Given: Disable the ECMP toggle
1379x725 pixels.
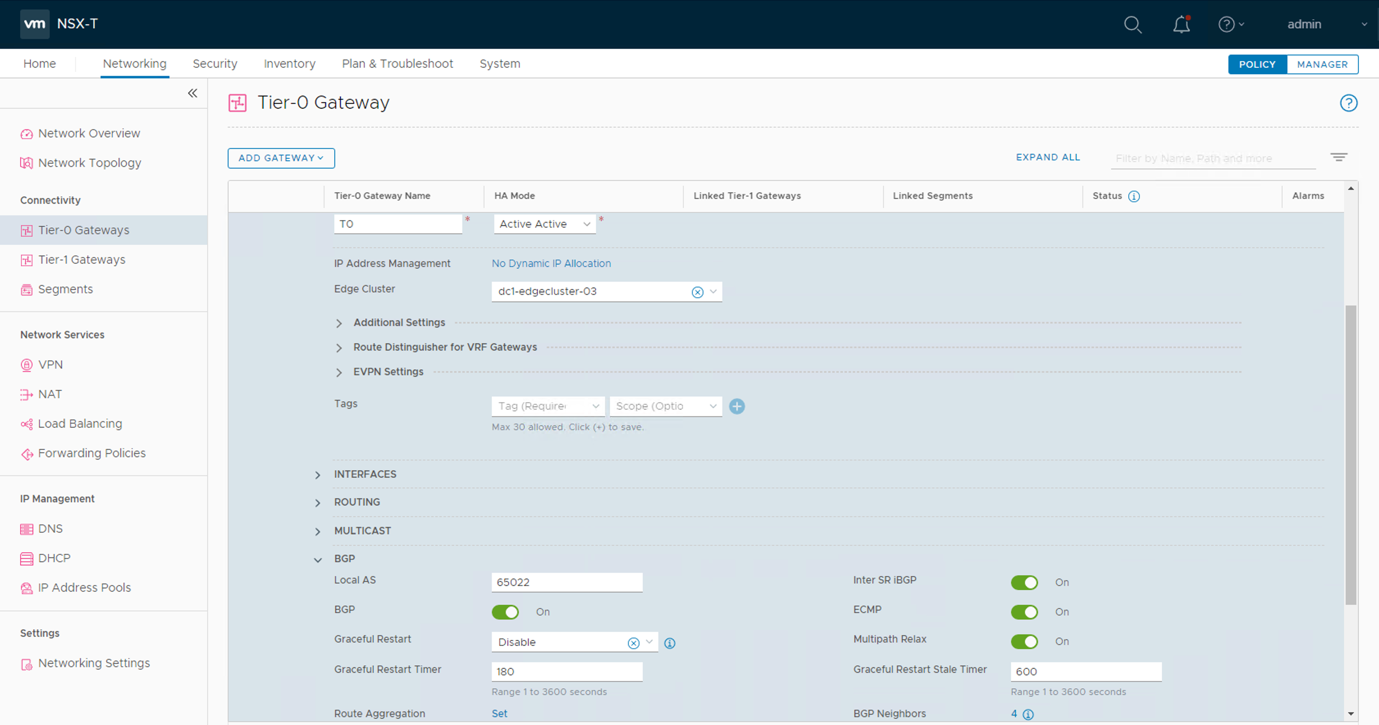Looking at the screenshot, I should (x=1024, y=612).
